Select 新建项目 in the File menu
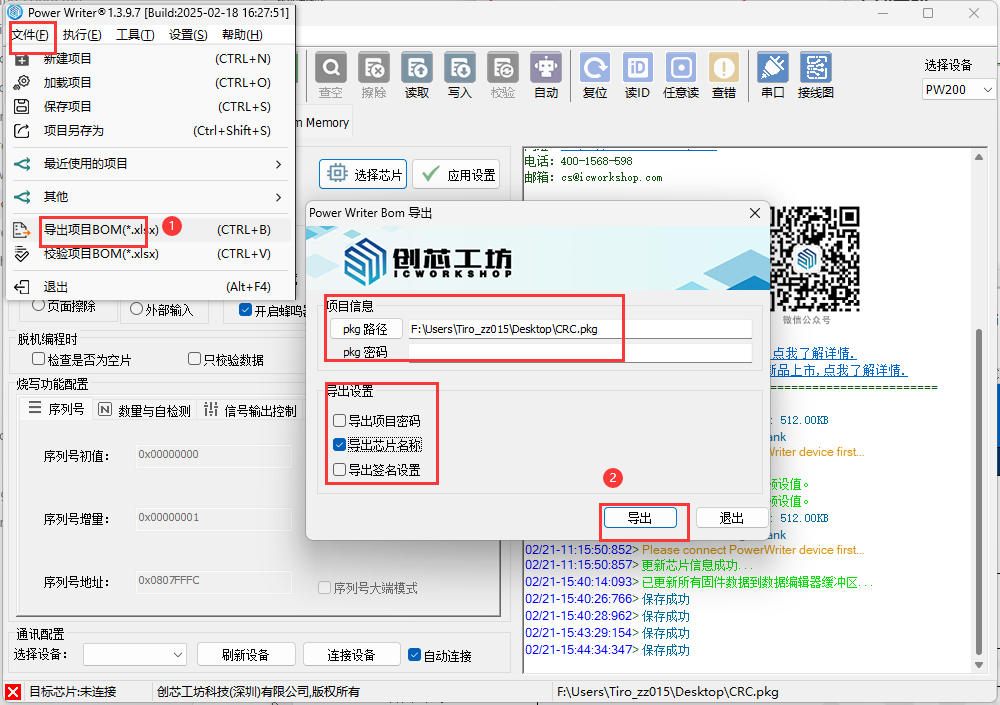 click(x=151, y=59)
